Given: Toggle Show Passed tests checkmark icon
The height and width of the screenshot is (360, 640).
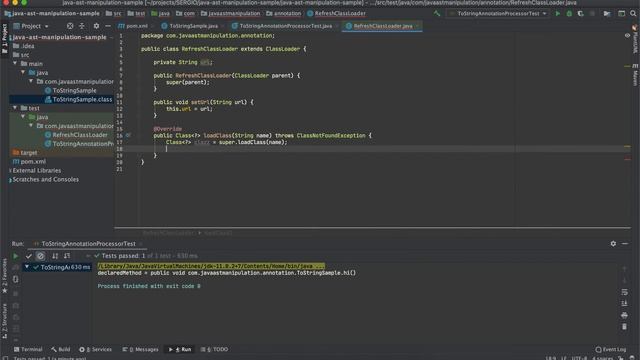Looking at the screenshot, I should coord(29,256).
